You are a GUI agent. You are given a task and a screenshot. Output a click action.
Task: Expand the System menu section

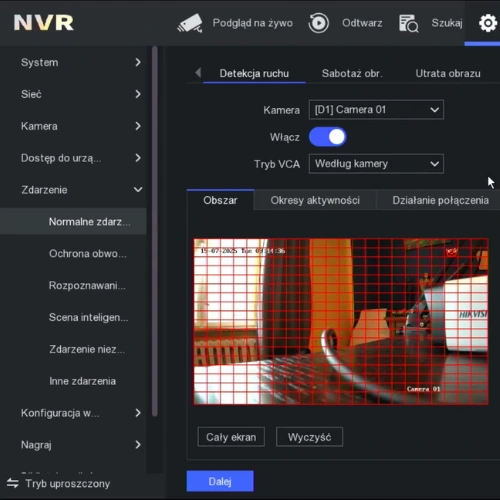click(x=73, y=62)
